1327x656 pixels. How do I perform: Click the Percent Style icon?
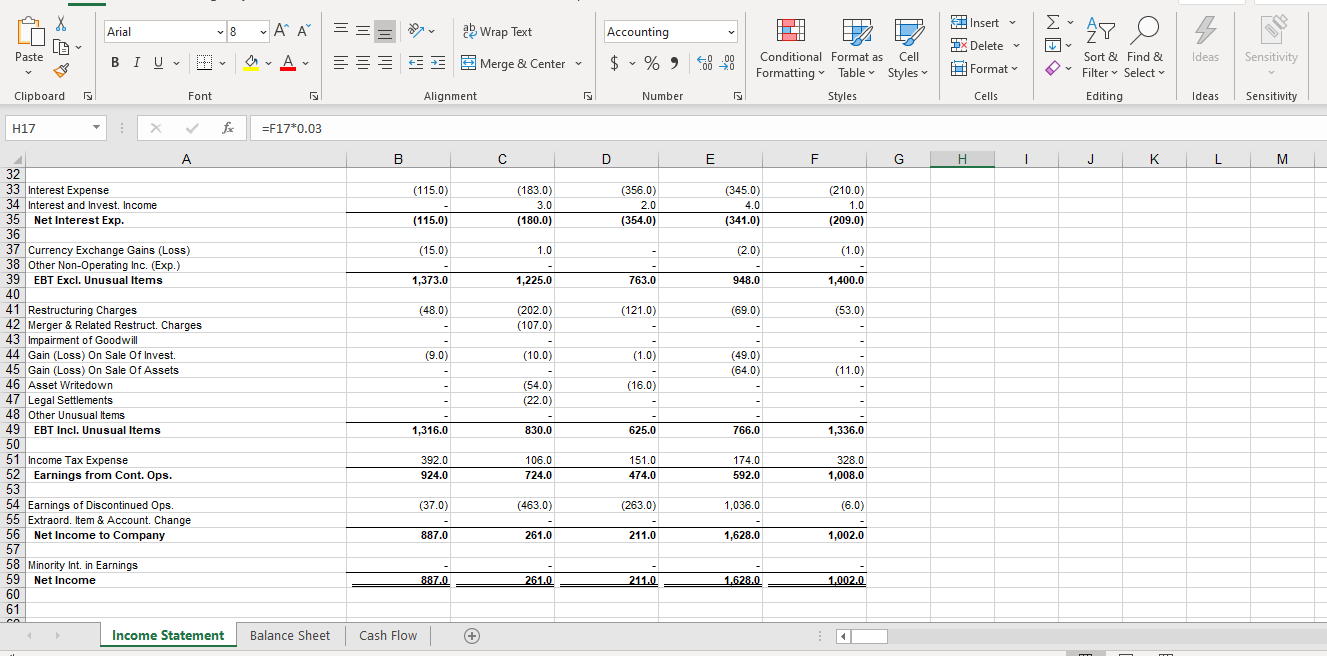[650, 62]
